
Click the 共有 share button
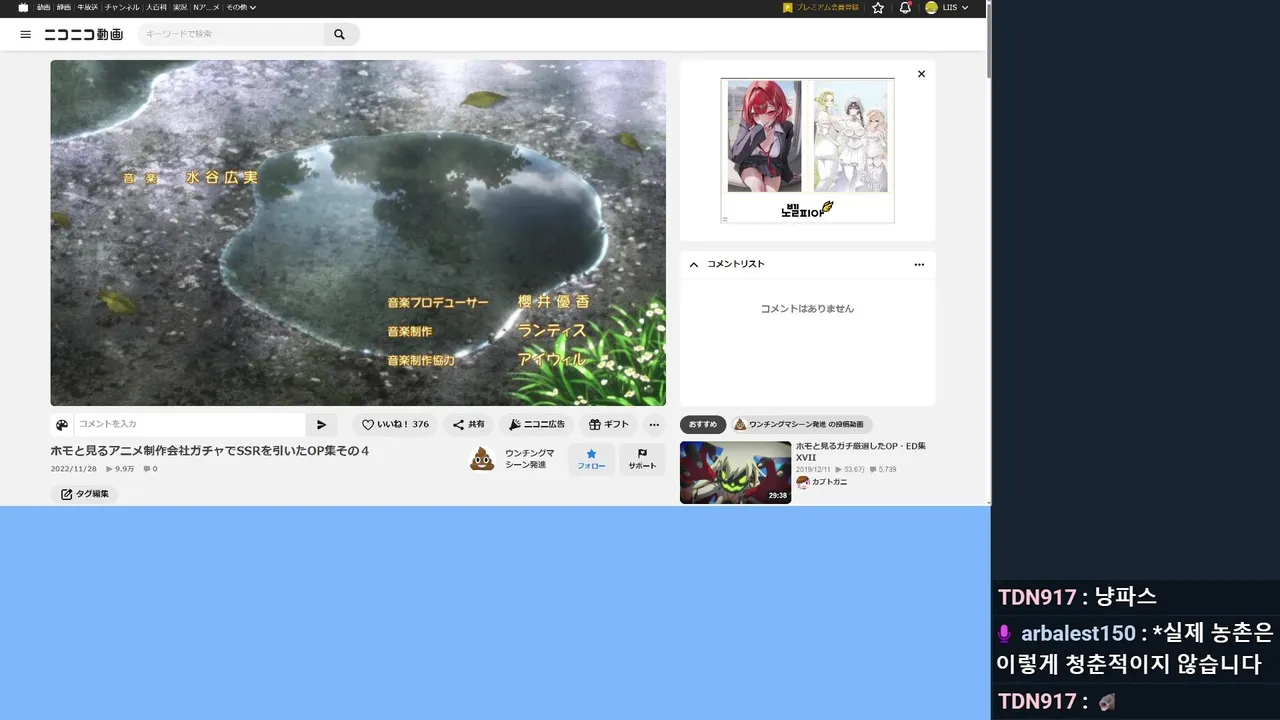click(469, 424)
